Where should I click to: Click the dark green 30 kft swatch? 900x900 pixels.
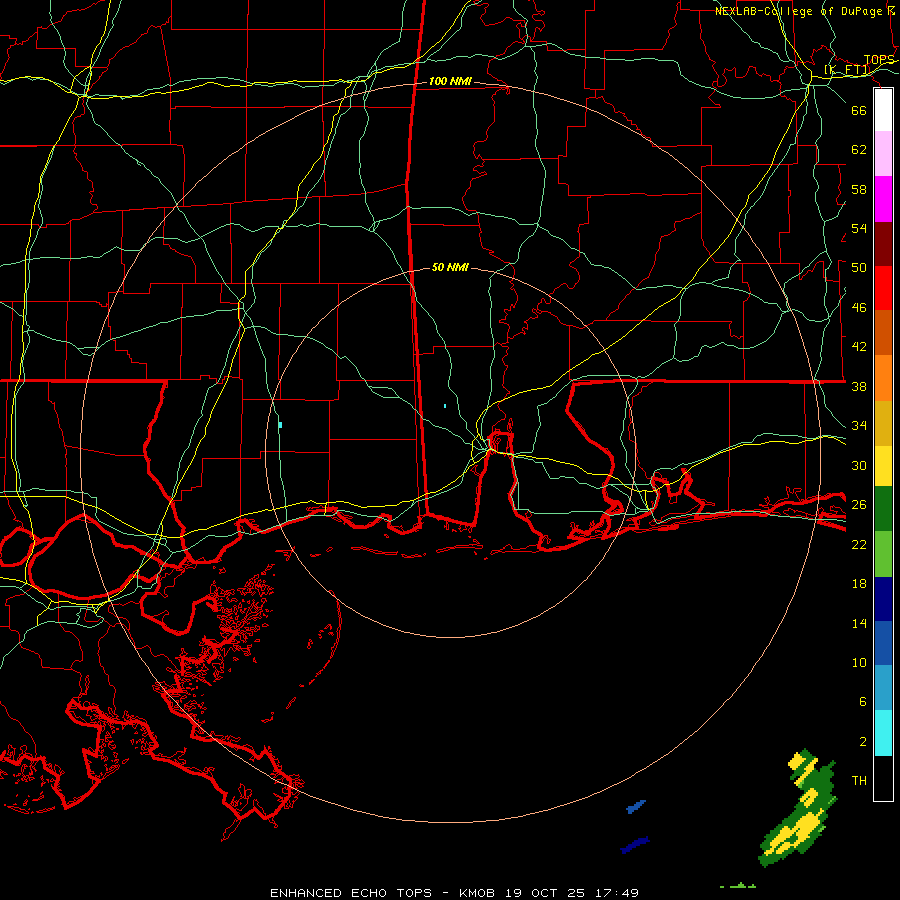coord(883,509)
